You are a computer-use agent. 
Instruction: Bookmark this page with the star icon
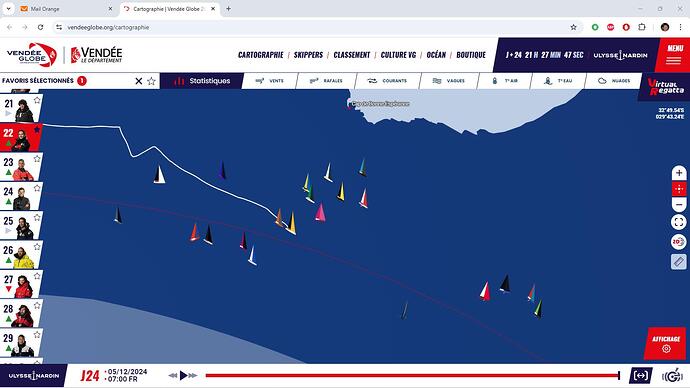[x=573, y=27]
